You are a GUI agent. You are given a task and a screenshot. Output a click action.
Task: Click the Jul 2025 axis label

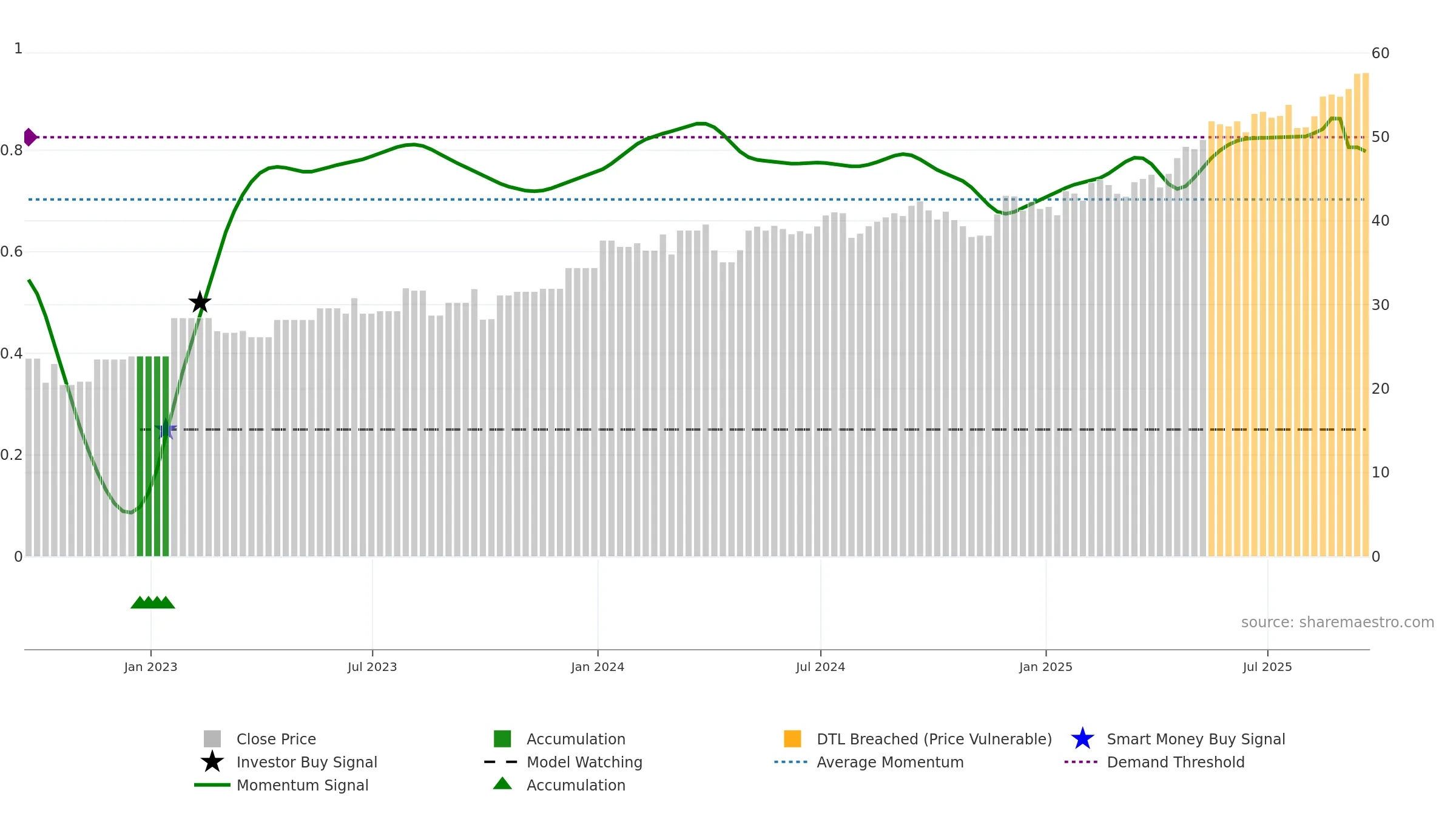tap(1267, 667)
